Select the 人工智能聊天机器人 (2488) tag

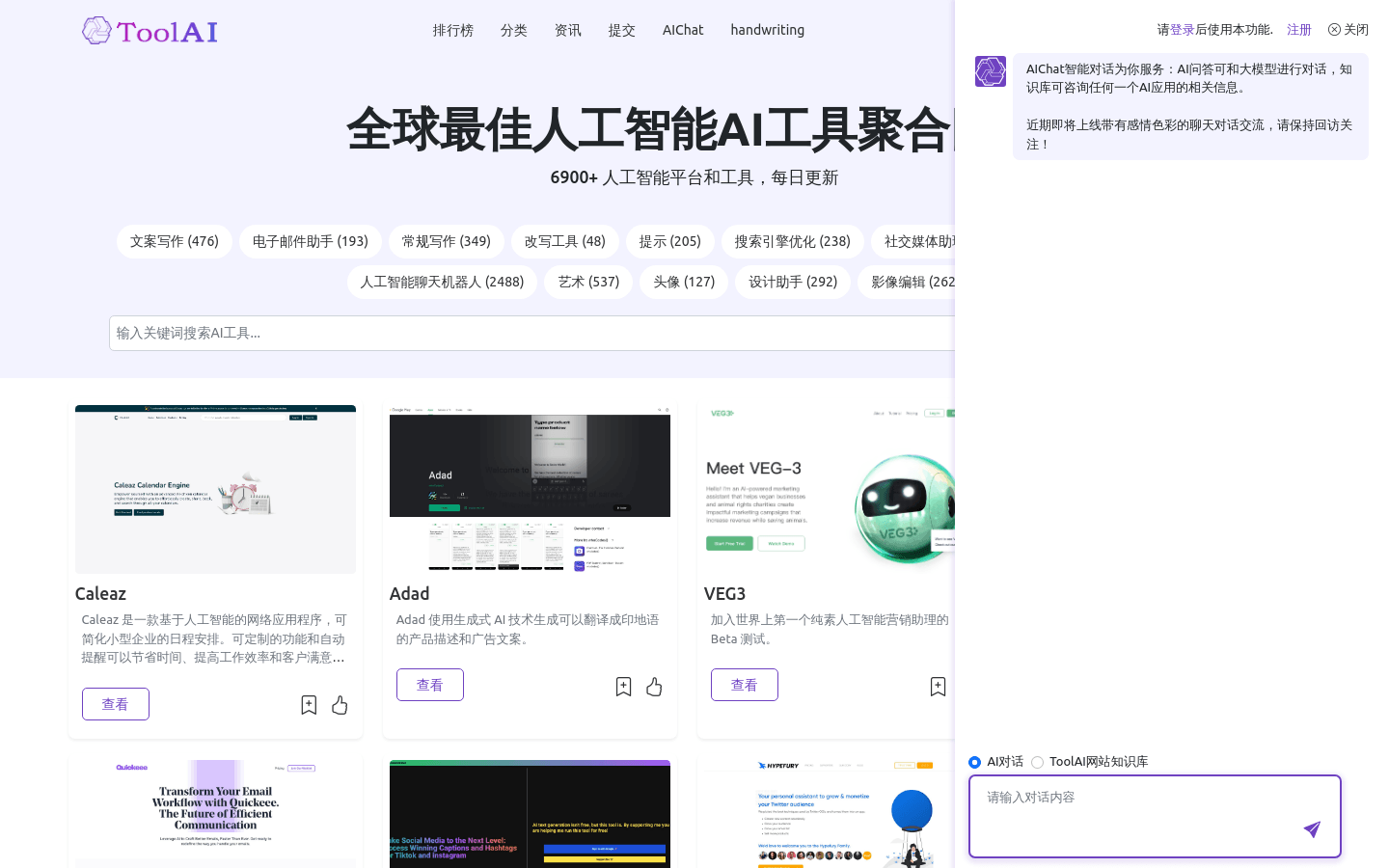pos(442,282)
